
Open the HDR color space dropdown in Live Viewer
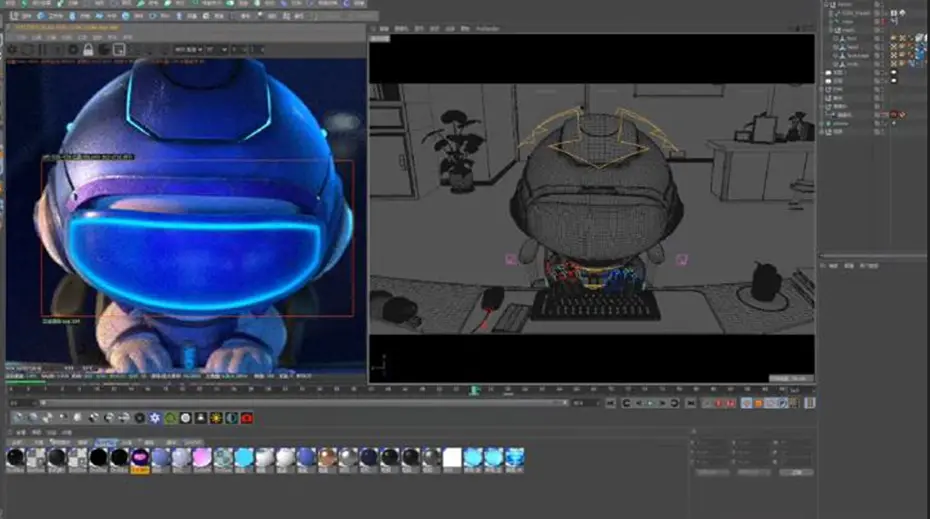(189, 50)
